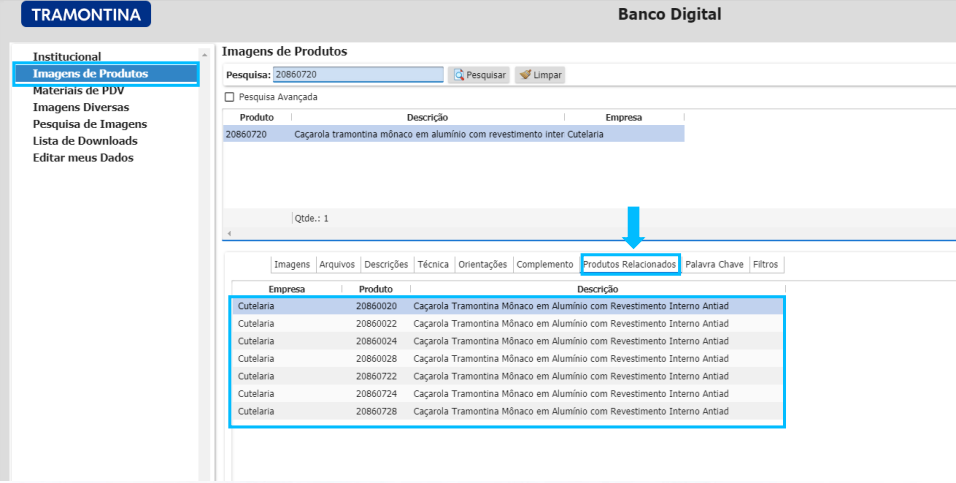
Task: Click the sidebar scroll-up arrow
Action: tap(205, 55)
